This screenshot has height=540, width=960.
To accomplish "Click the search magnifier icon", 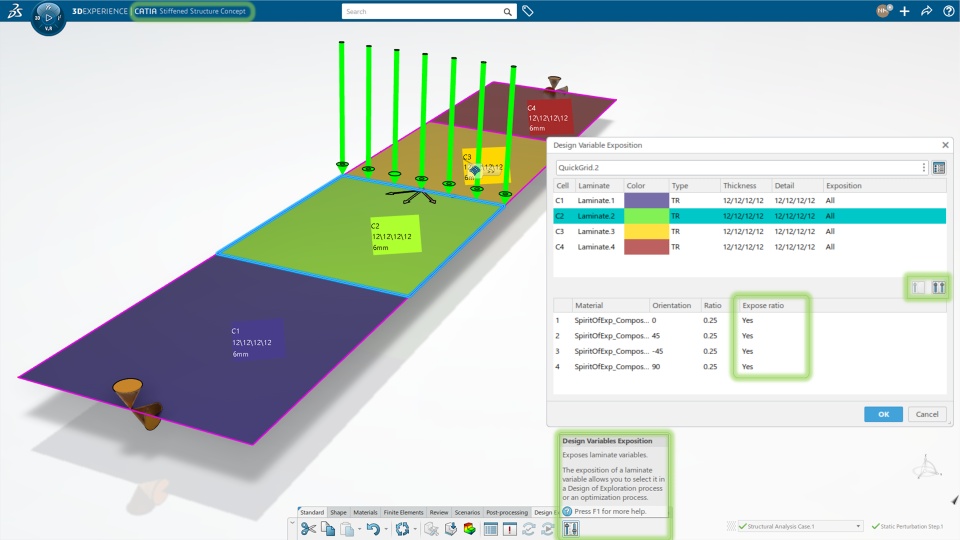I will (x=508, y=12).
